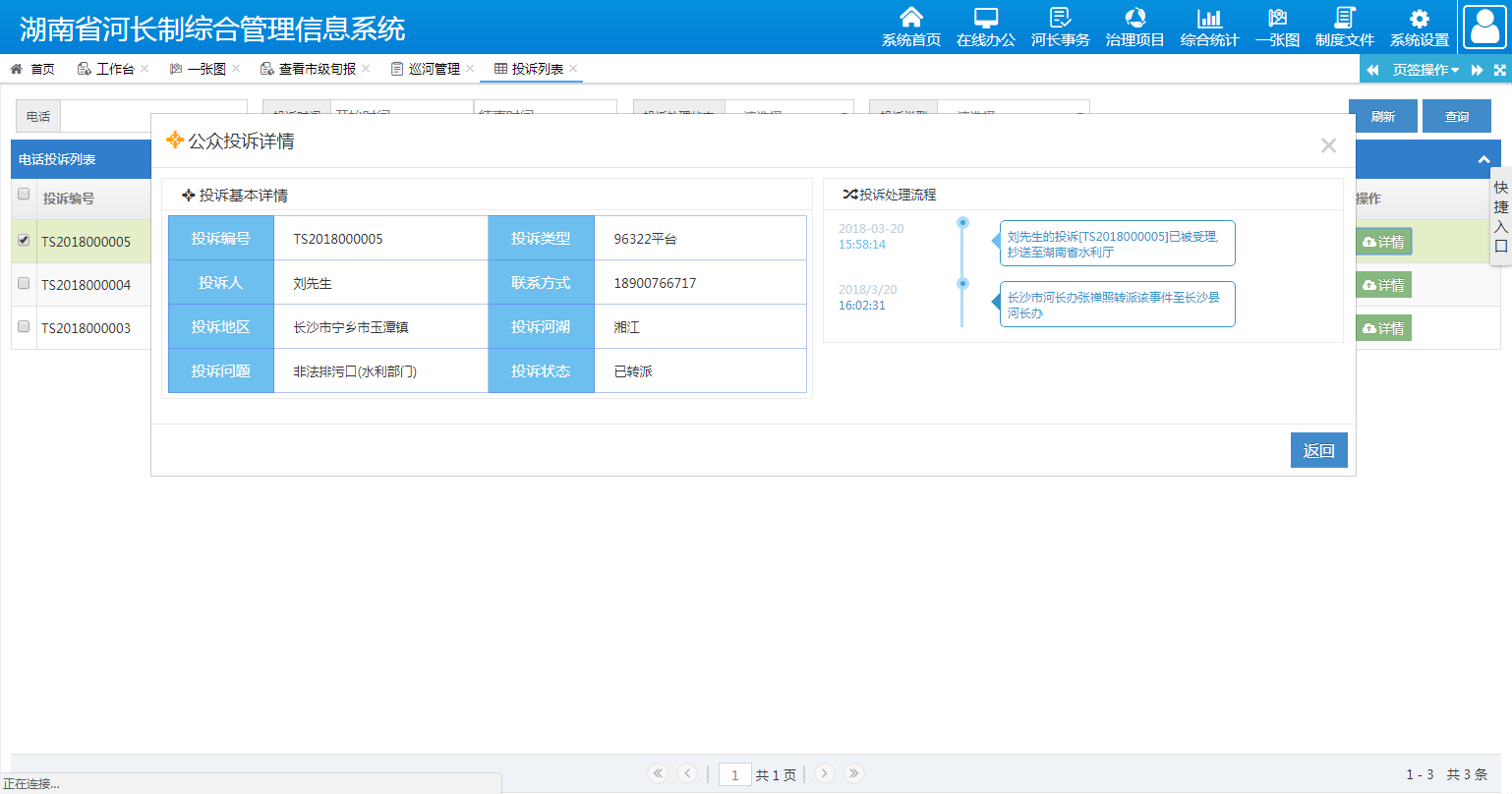This screenshot has height=794, width=1512.
Task: Toggle the select-all checkbox in header
Action: click(24, 195)
